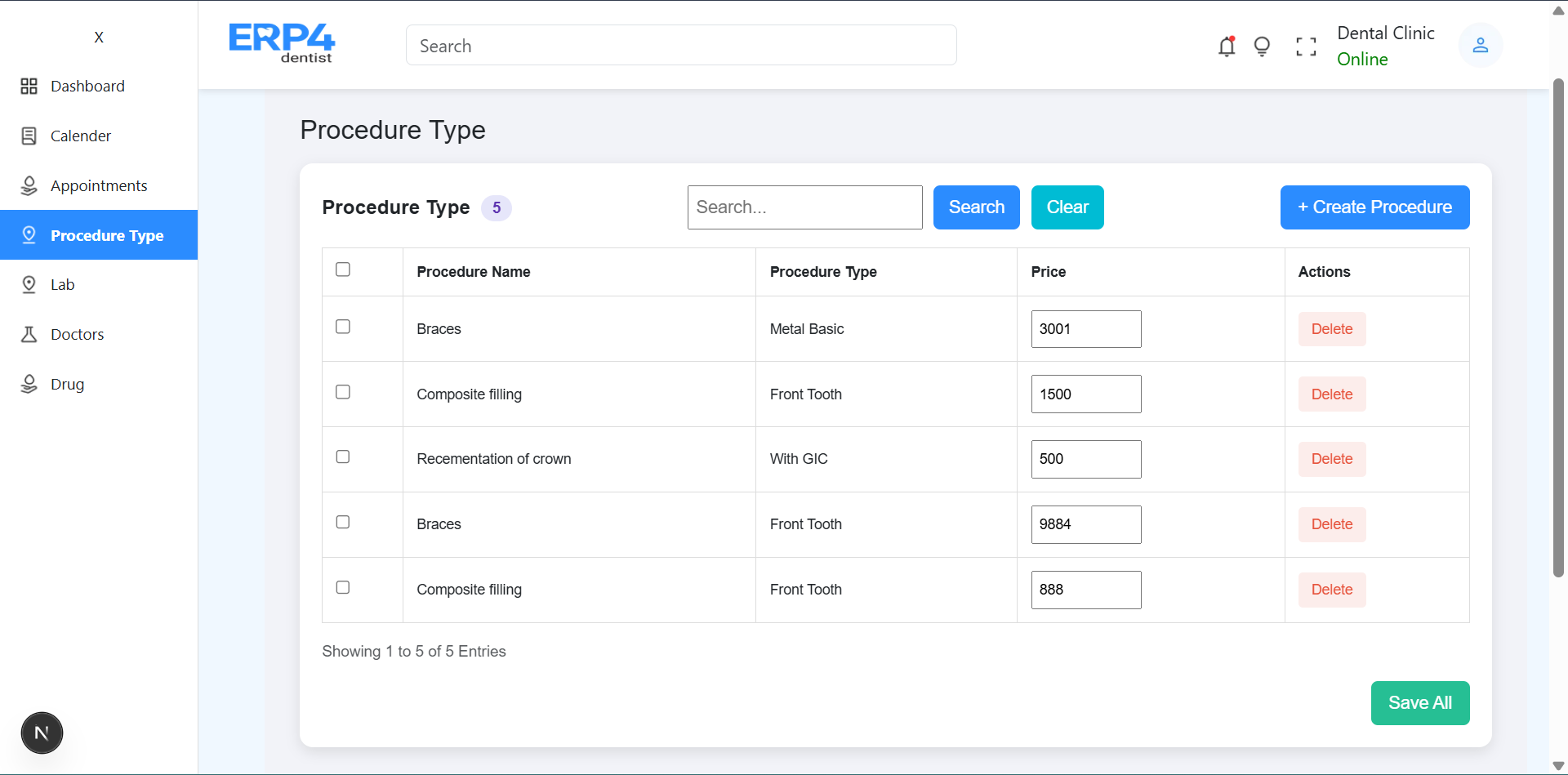The width and height of the screenshot is (1568, 775).
Task: Open the user profile avatar
Action: pos(1481,46)
